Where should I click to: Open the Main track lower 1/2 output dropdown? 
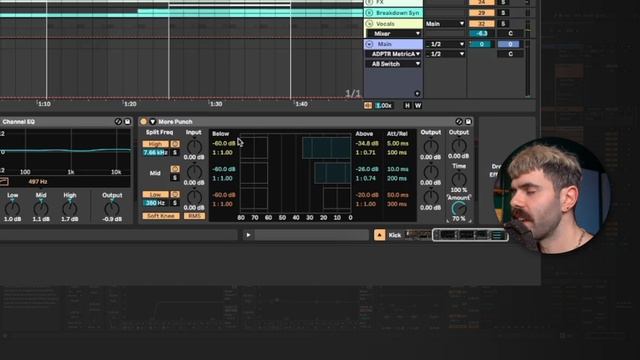pos(445,54)
